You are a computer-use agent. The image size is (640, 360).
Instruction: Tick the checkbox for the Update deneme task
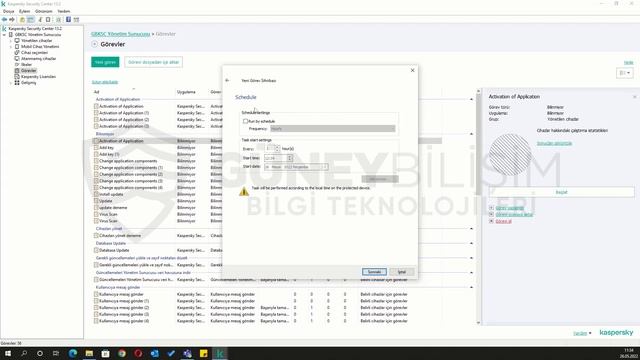[x=96, y=208]
